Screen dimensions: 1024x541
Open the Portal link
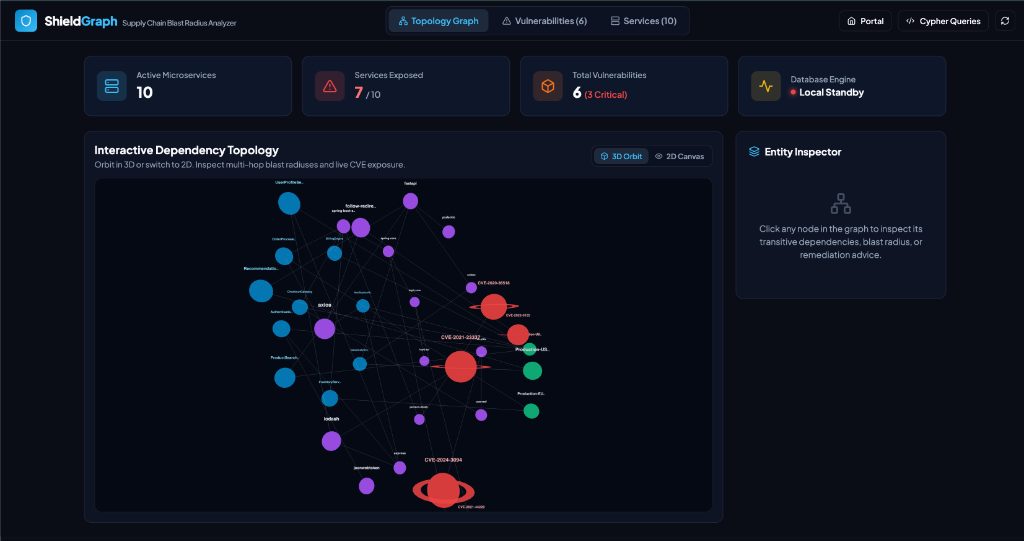point(865,21)
